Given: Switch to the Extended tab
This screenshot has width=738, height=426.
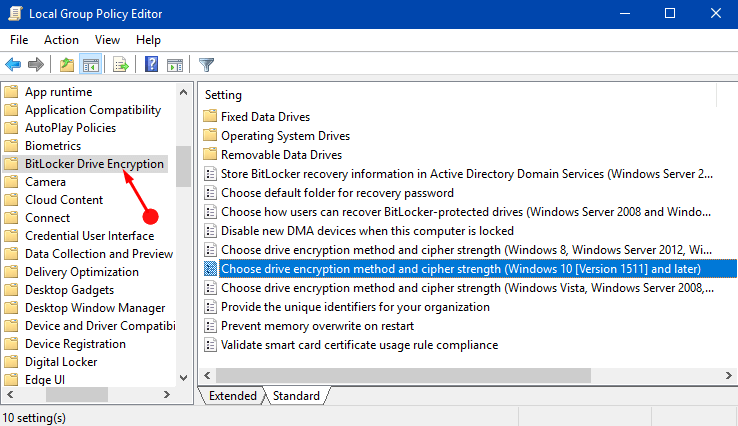Looking at the screenshot, I should tap(233, 396).
